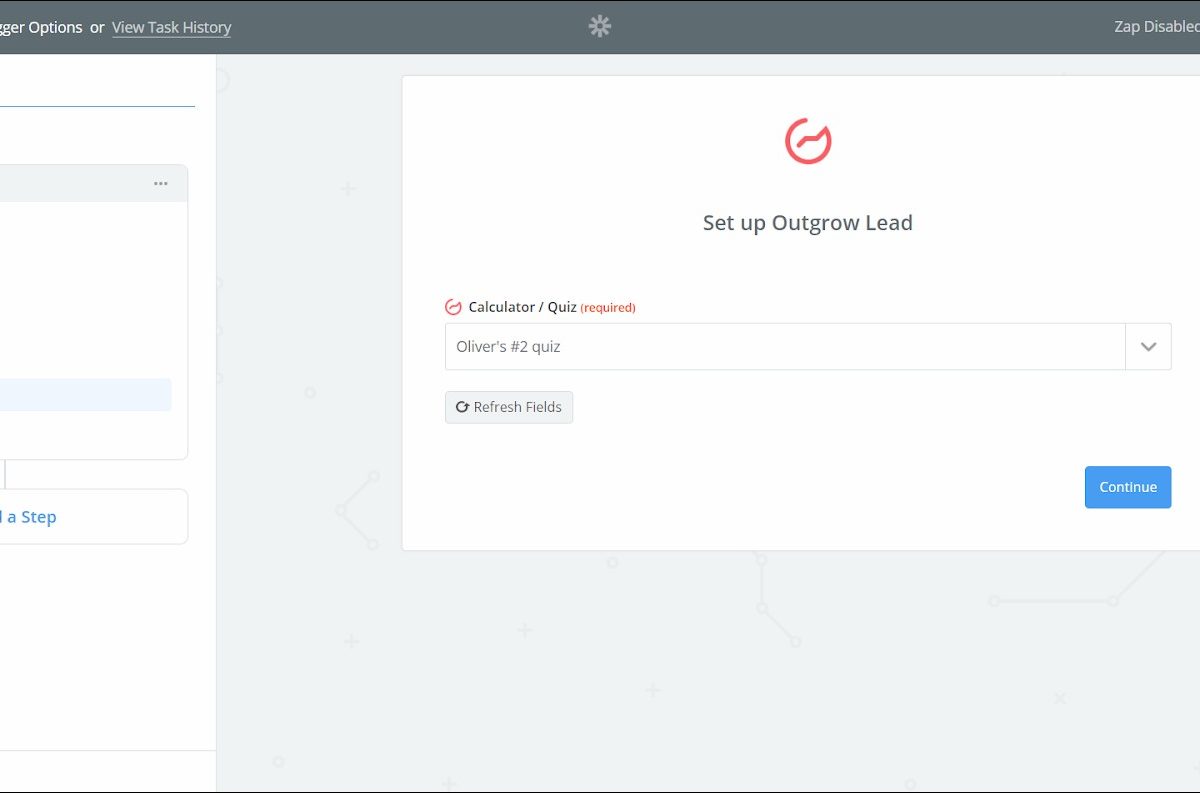Open the three-dot menu on step card
The image size is (1200, 793).
[161, 184]
